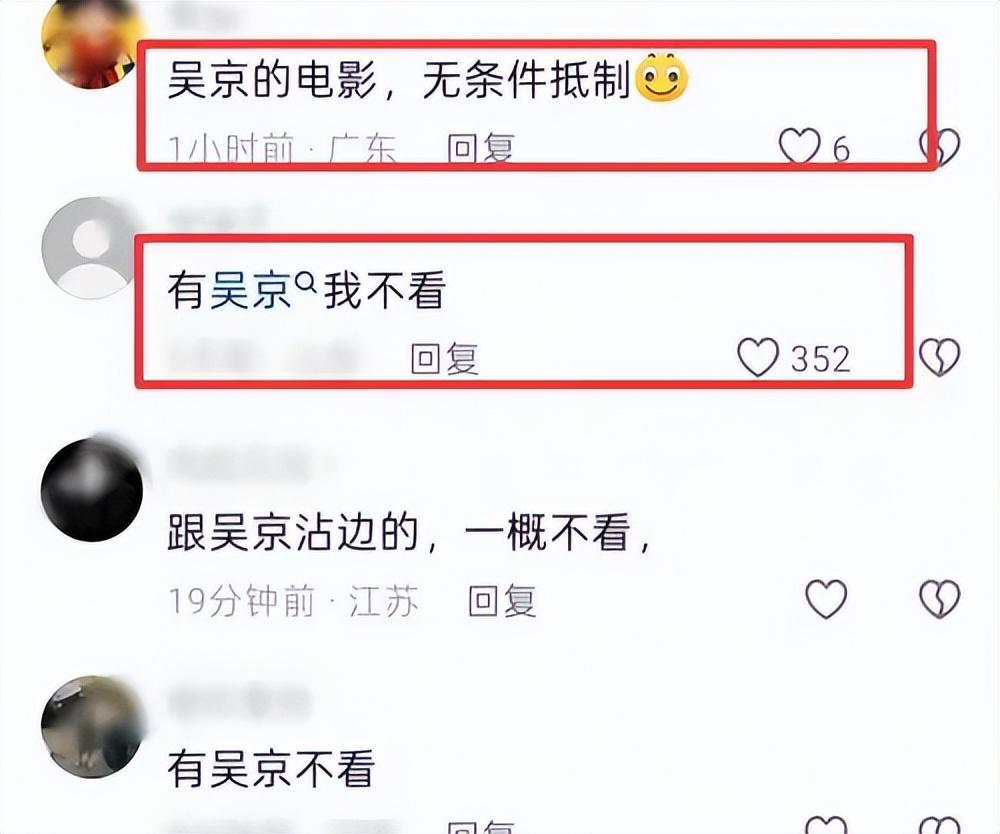
Task: Open the dark black profile avatar
Action: (x=92, y=490)
